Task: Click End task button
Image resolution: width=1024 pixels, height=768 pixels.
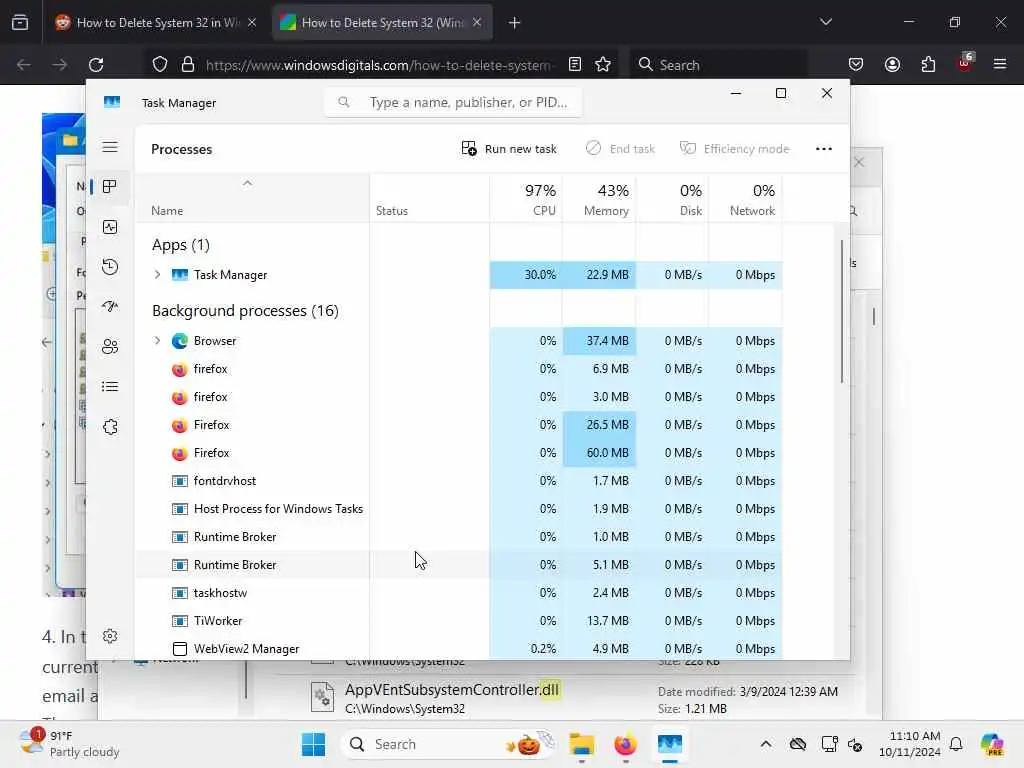Action: click(x=620, y=149)
